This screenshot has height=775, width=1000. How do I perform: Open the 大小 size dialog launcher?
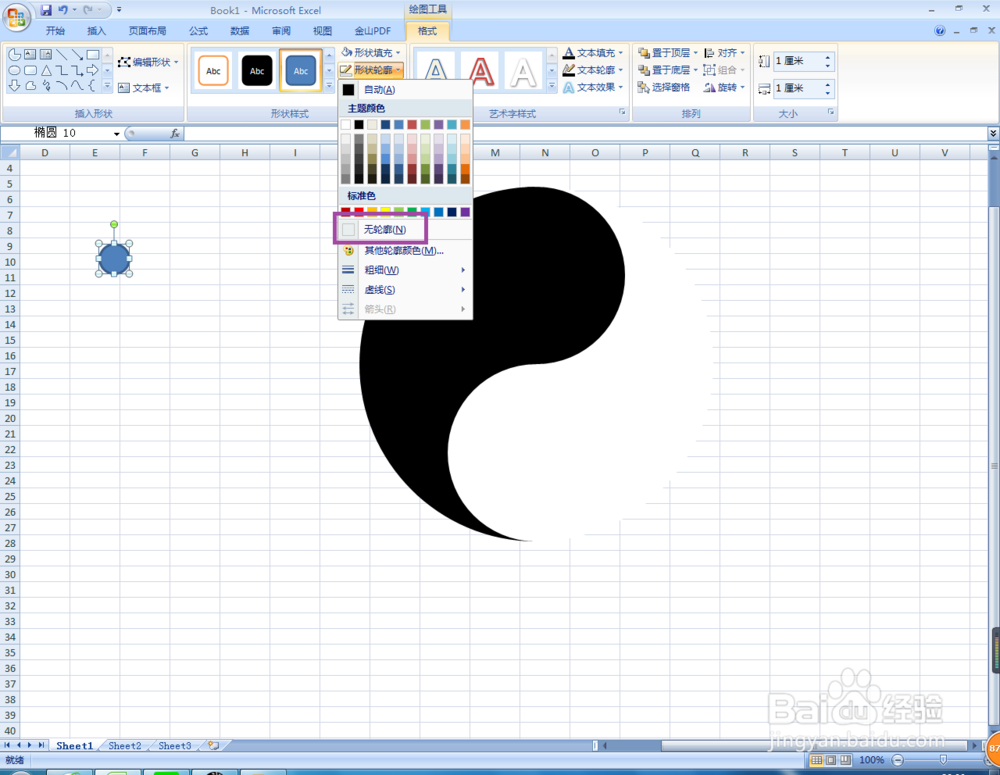[x=831, y=112]
